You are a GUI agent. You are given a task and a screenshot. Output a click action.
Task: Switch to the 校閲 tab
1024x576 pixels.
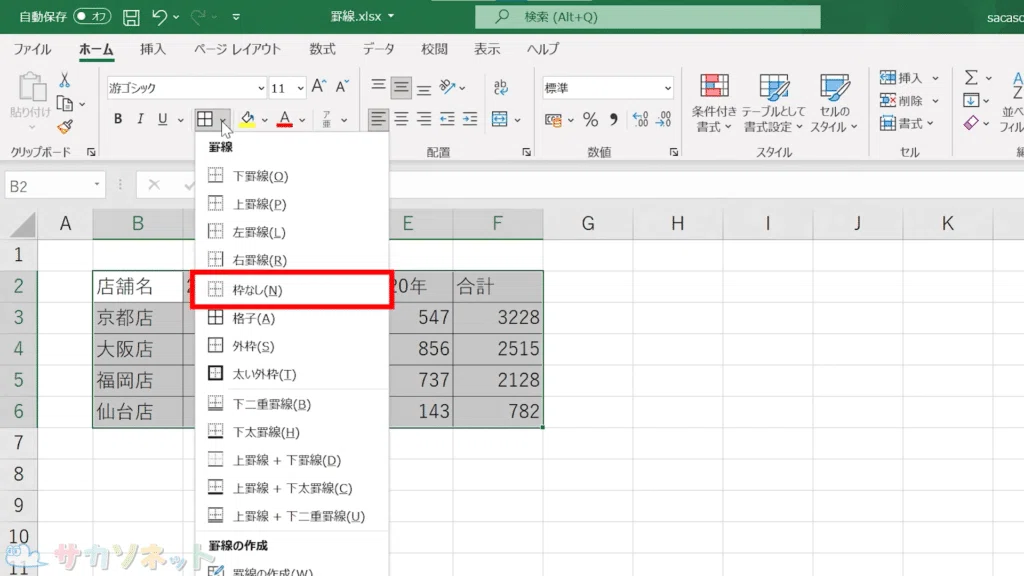tap(434, 49)
